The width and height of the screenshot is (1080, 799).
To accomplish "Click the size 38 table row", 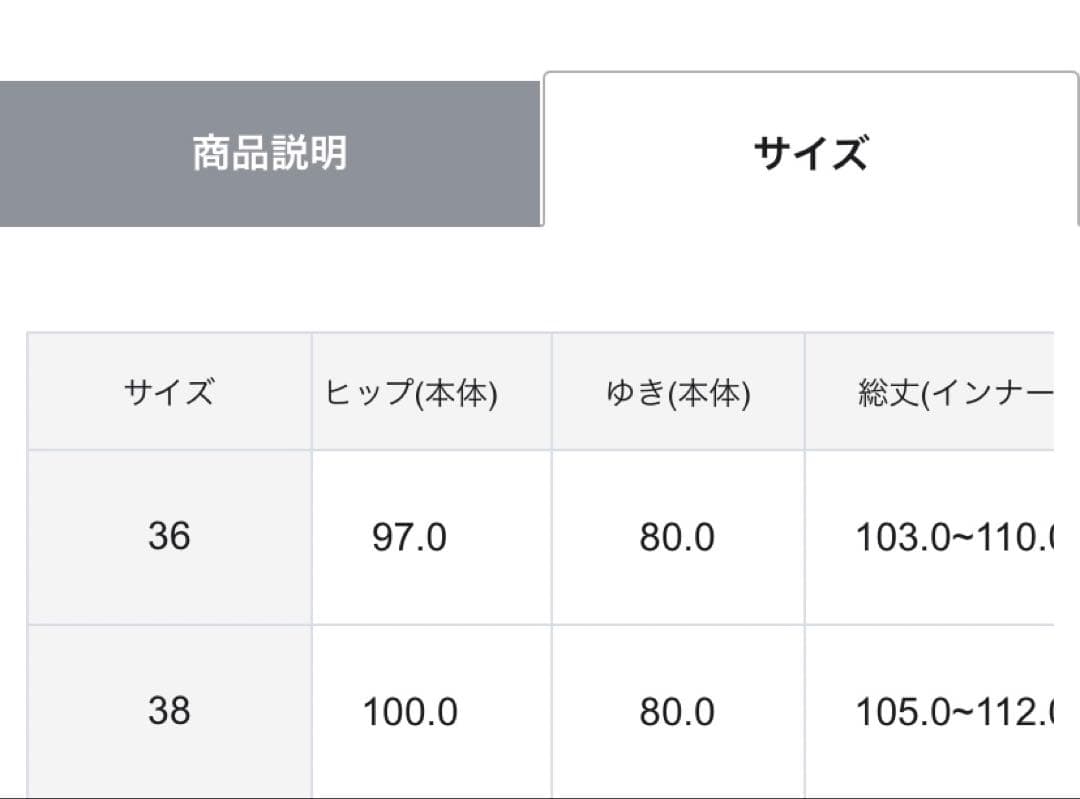I will point(540,711).
